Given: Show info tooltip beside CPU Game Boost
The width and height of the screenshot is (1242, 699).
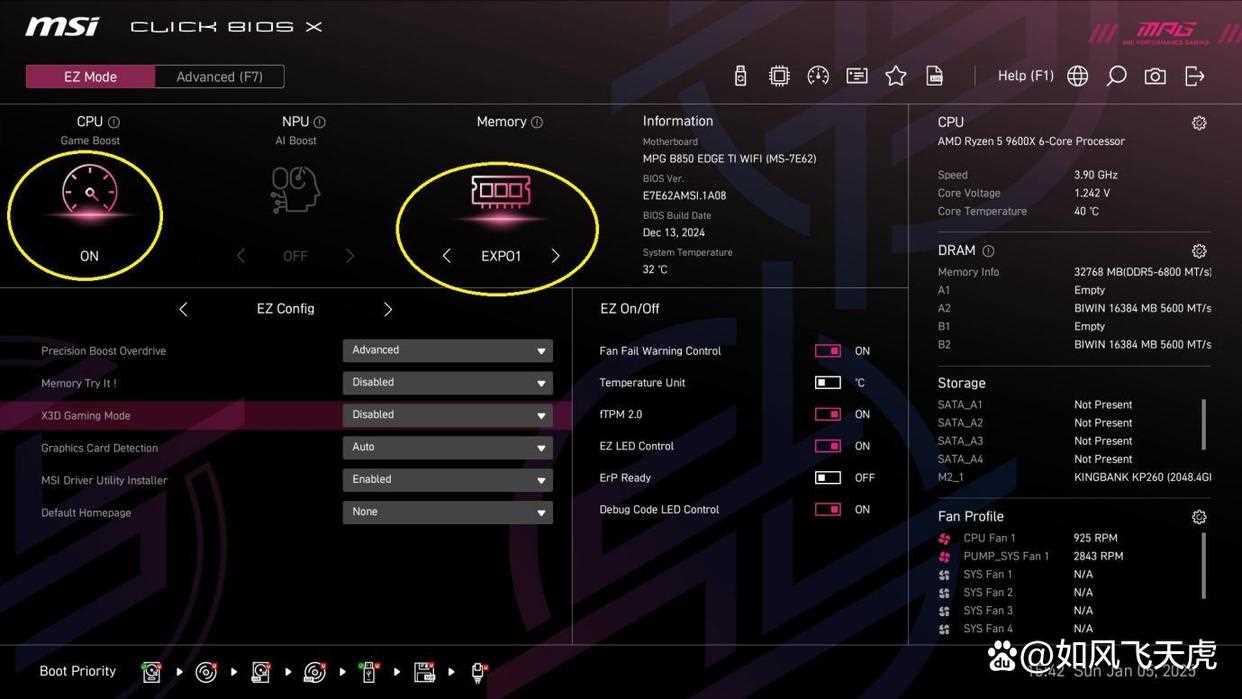Looking at the screenshot, I should click(x=114, y=122).
